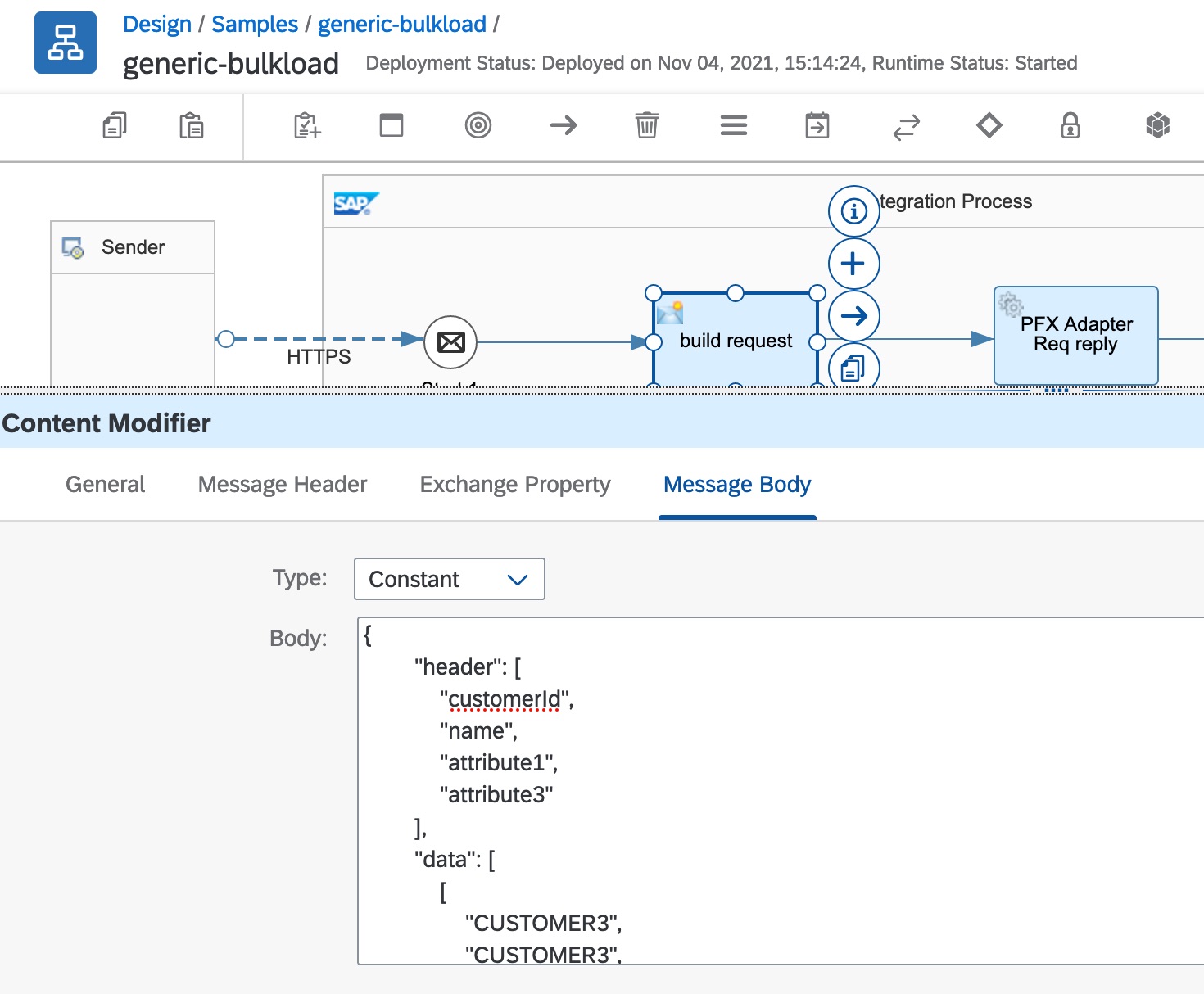The width and height of the screenshot is (1204, 994).
Task: Click the information icon beside build request
Action: coord(853,211)
